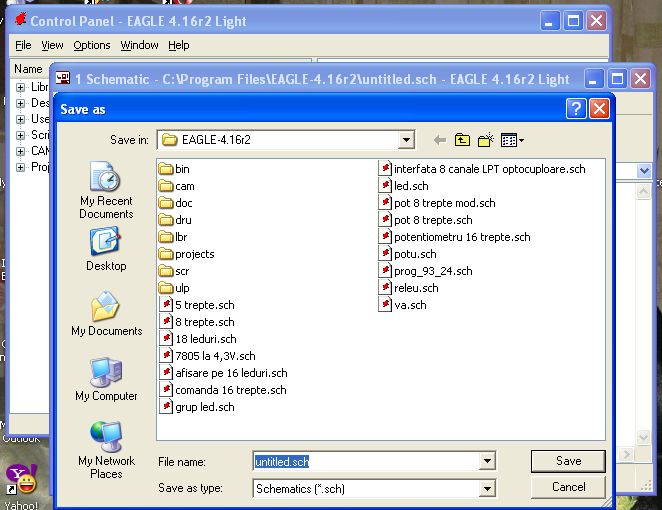Screen dimensions: 662x510
Task: Open My Computer in places bar
Action: click(106, 379)
